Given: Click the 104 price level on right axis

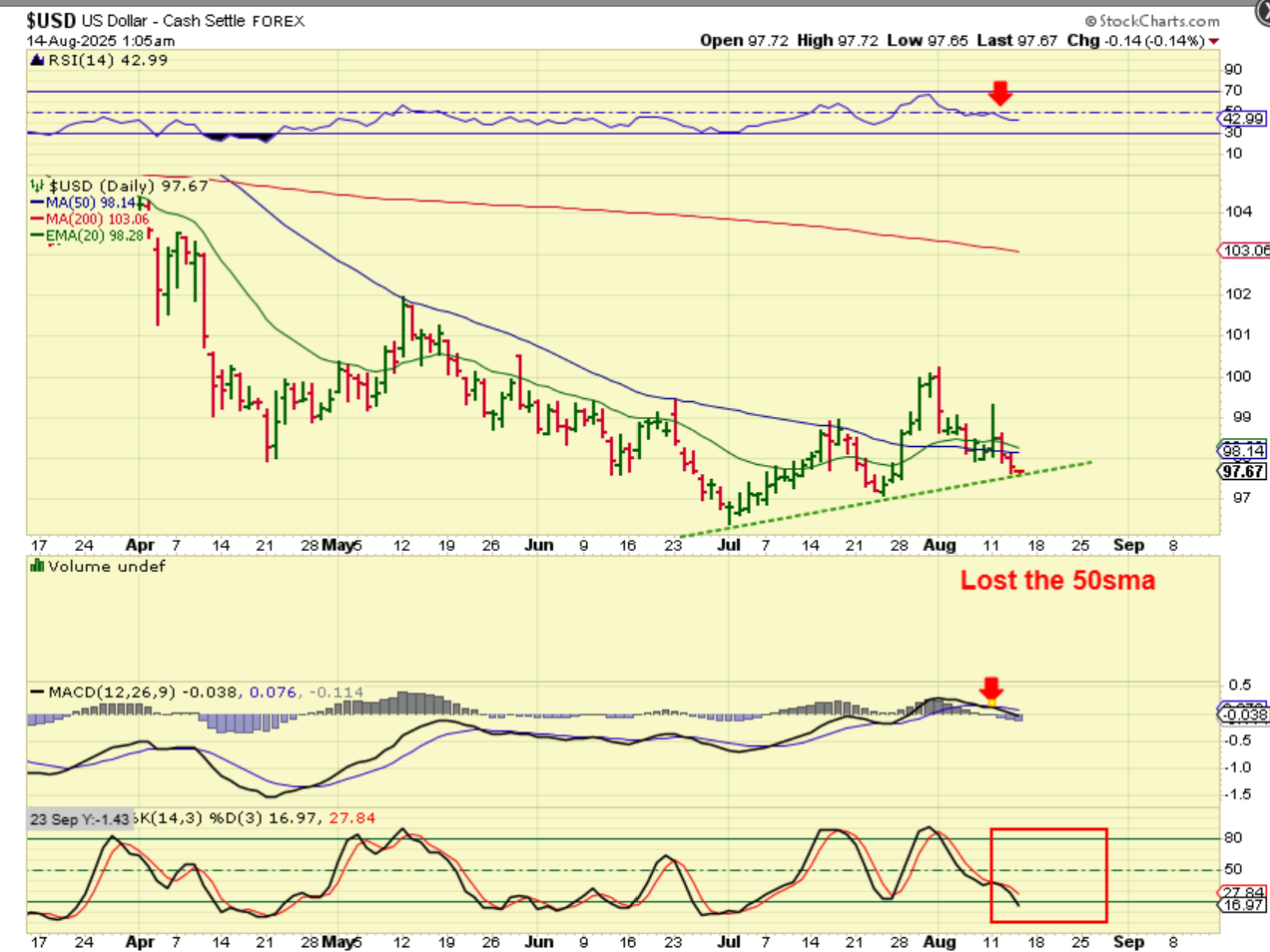Looking at the screenshot, I should [x=1238, y=212].
